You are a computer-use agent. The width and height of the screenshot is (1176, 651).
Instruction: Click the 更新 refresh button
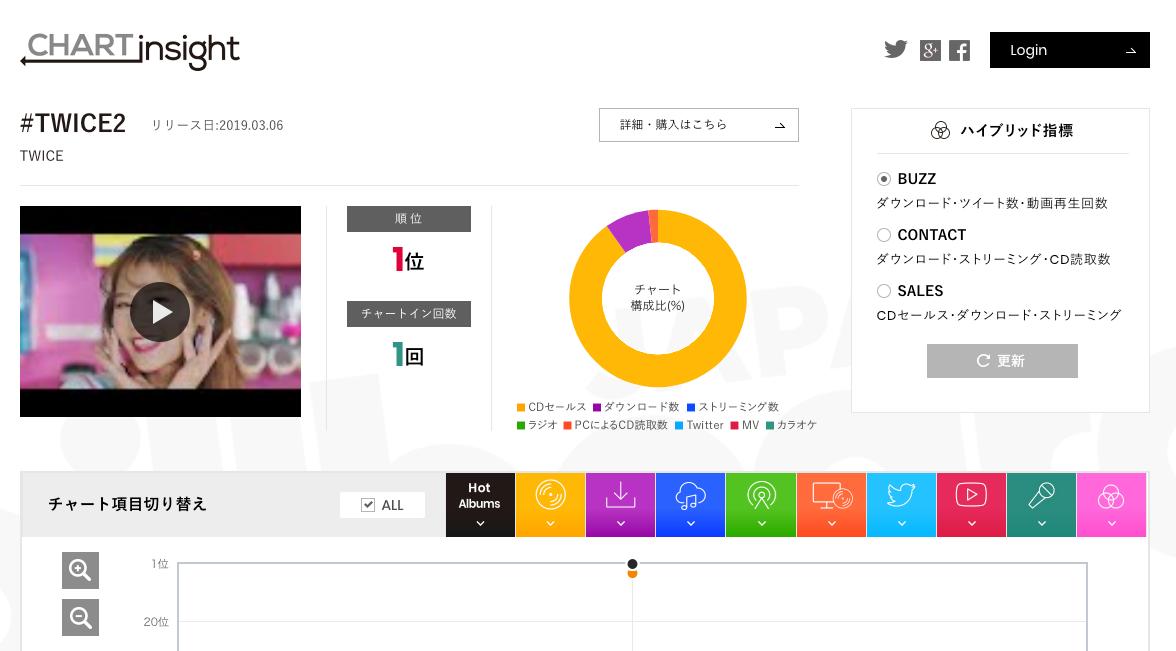coord(1002,361)
